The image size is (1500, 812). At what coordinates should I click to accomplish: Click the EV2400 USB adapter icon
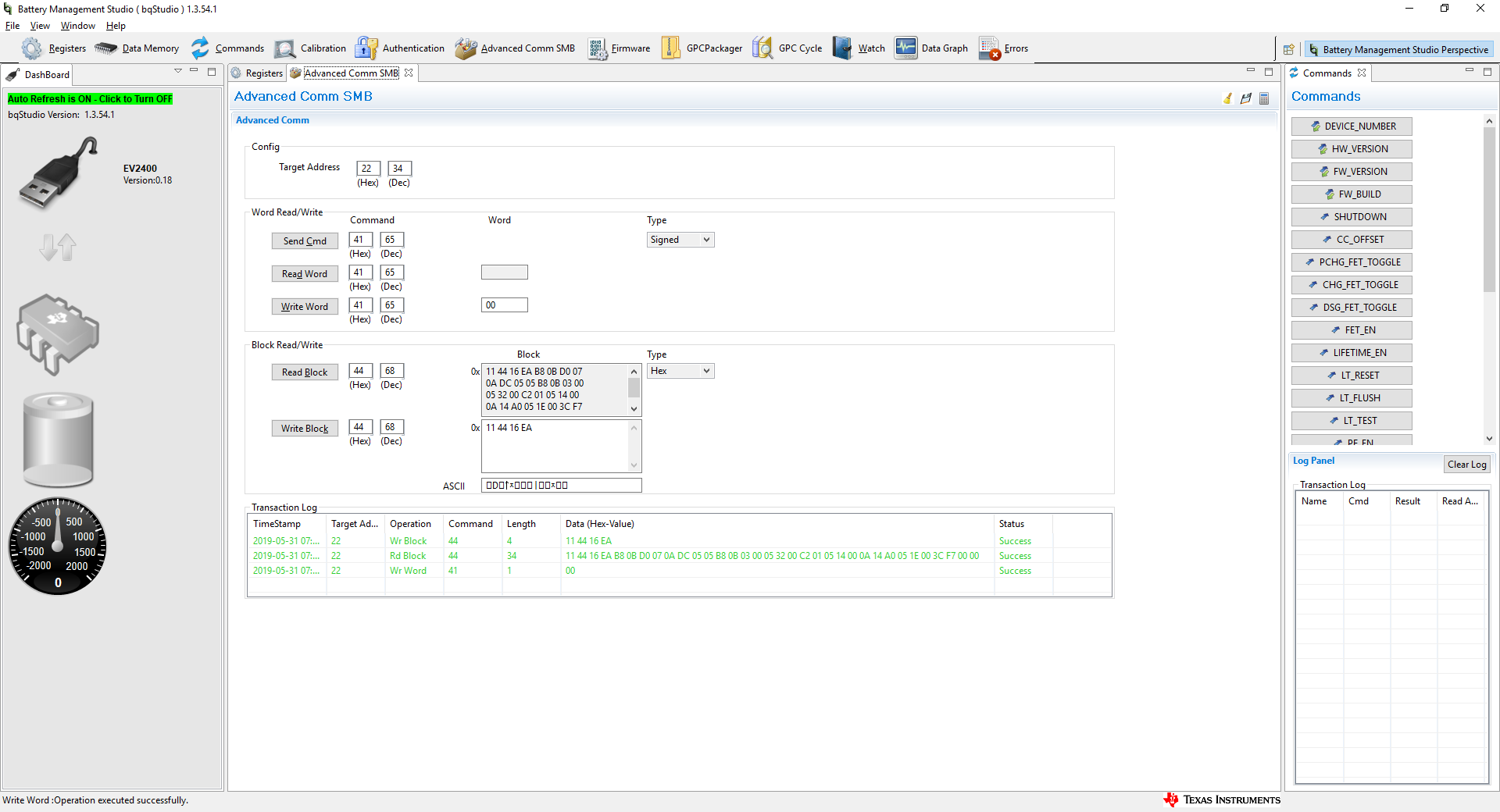point(59,173)
